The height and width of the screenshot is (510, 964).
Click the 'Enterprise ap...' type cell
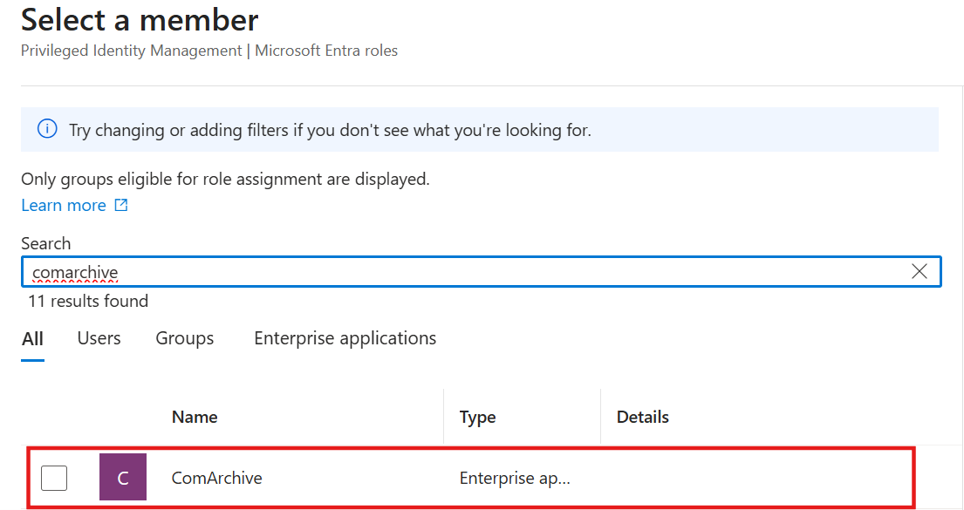515,478
